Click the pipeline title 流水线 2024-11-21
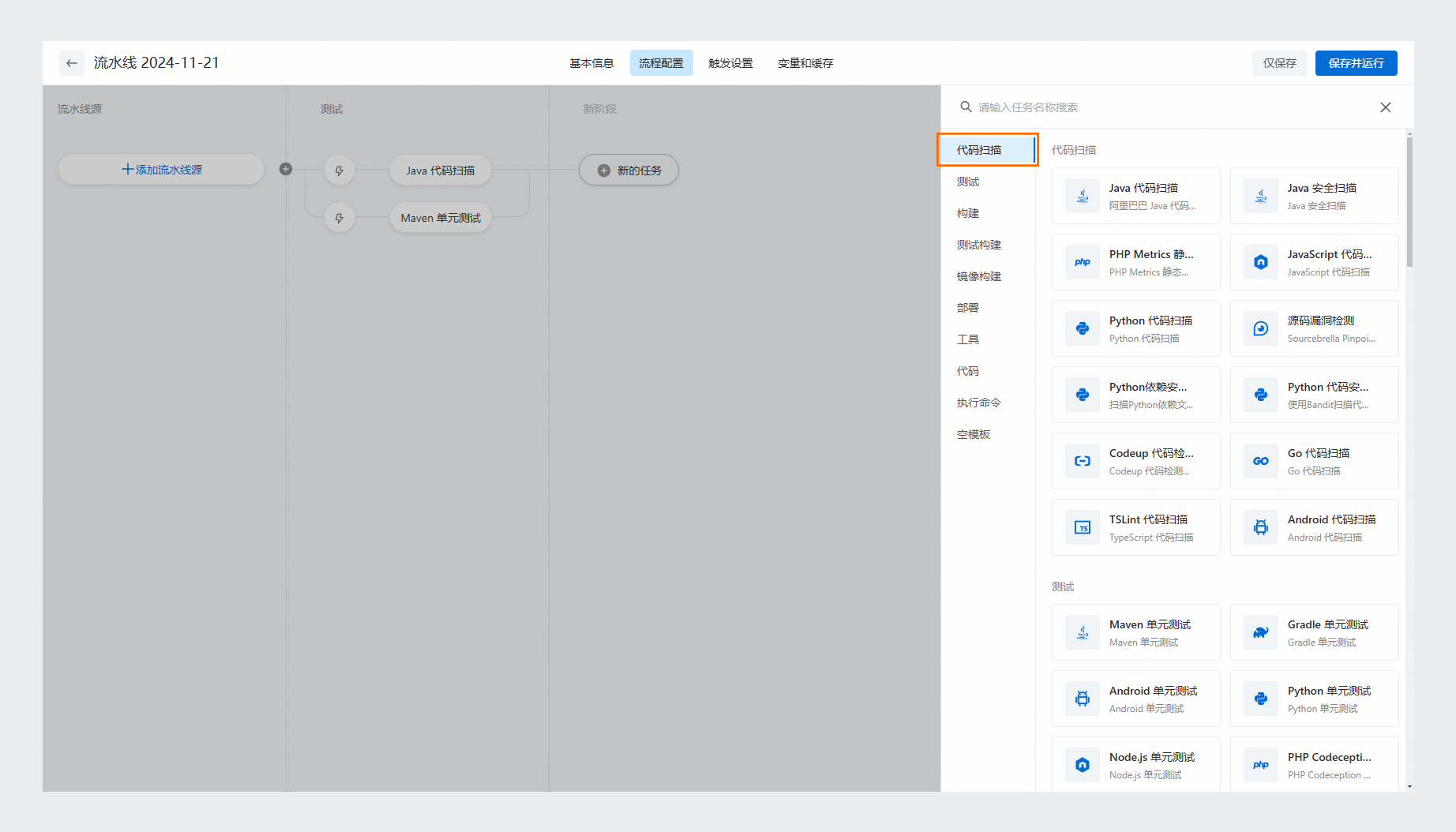1456x832 pixels. point(156,63)
